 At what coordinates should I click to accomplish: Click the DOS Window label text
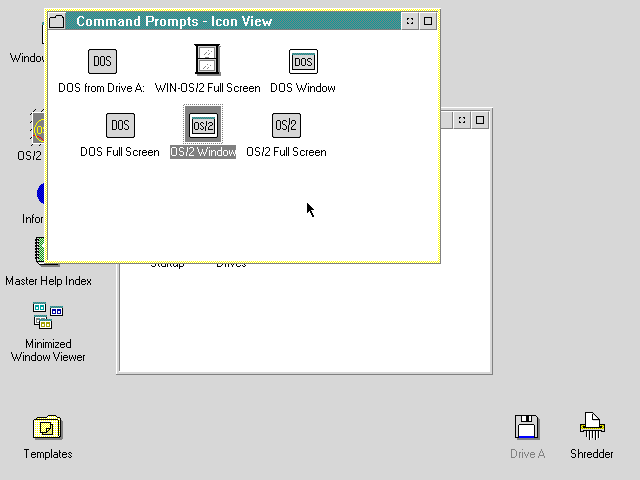tap(303, 88)
